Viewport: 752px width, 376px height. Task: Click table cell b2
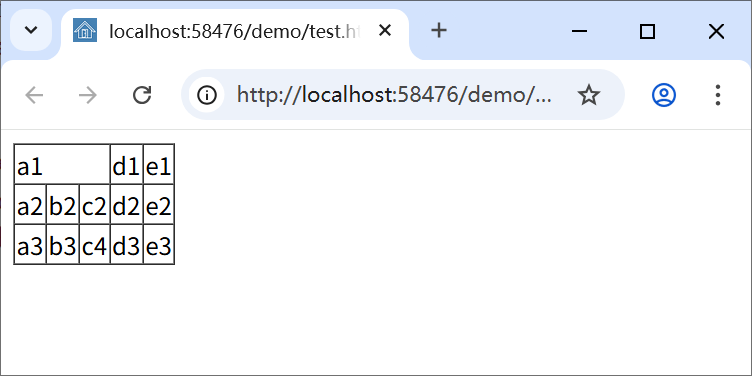point(62,204)
